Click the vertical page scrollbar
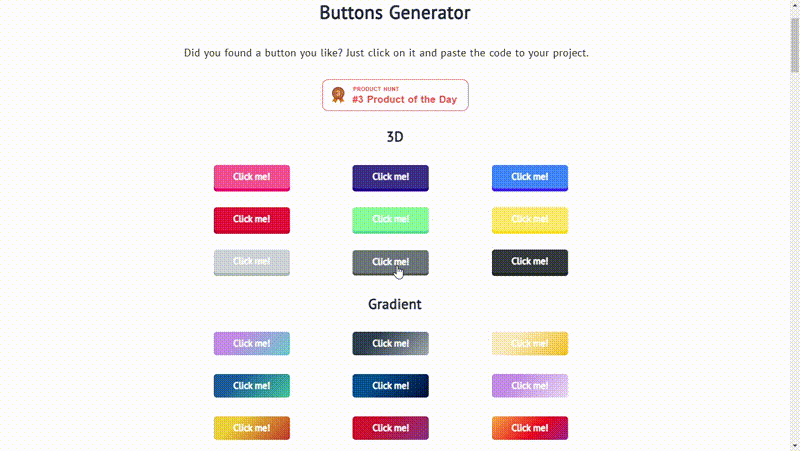 coord(794,50)
